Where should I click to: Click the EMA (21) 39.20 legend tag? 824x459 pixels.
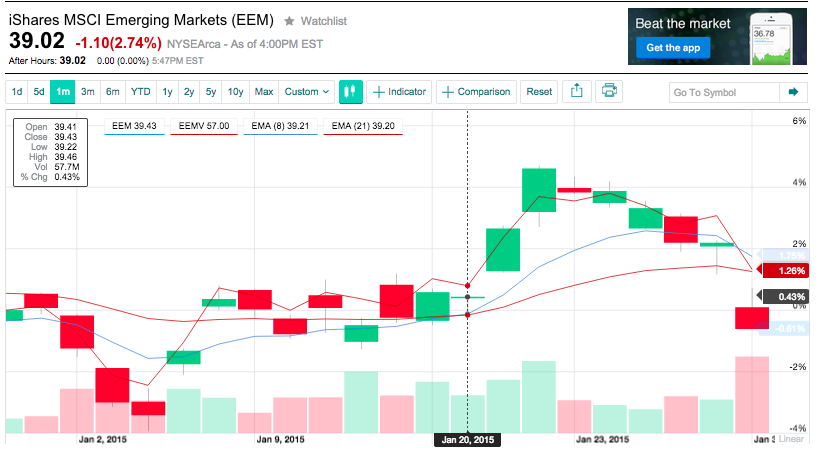coord(363,126)
